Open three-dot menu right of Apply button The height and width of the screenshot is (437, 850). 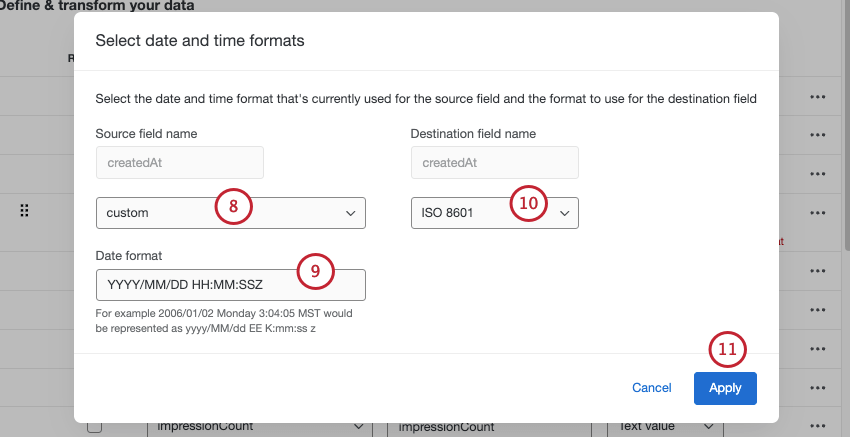(x=818, y=387)
